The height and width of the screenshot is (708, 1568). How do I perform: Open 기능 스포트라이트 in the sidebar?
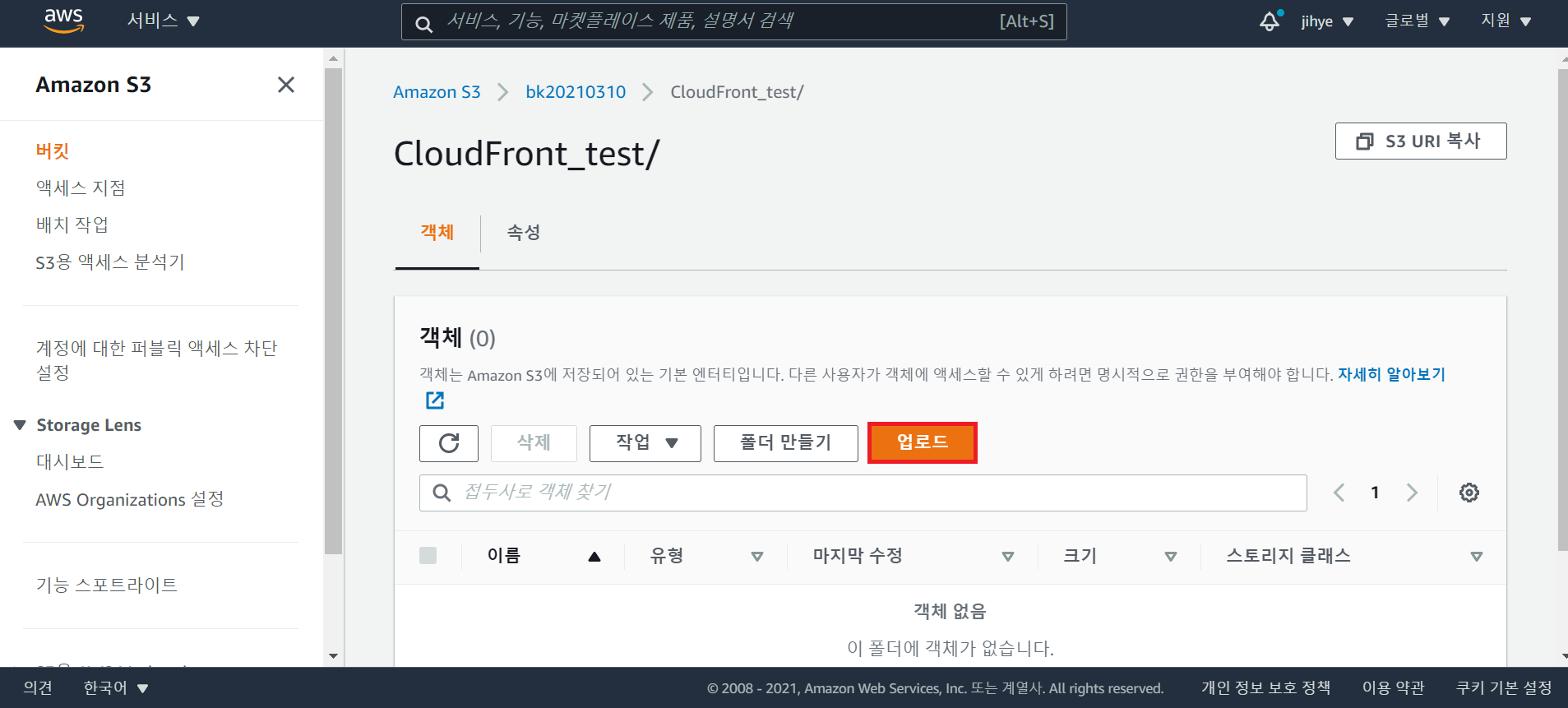[107, 585]
